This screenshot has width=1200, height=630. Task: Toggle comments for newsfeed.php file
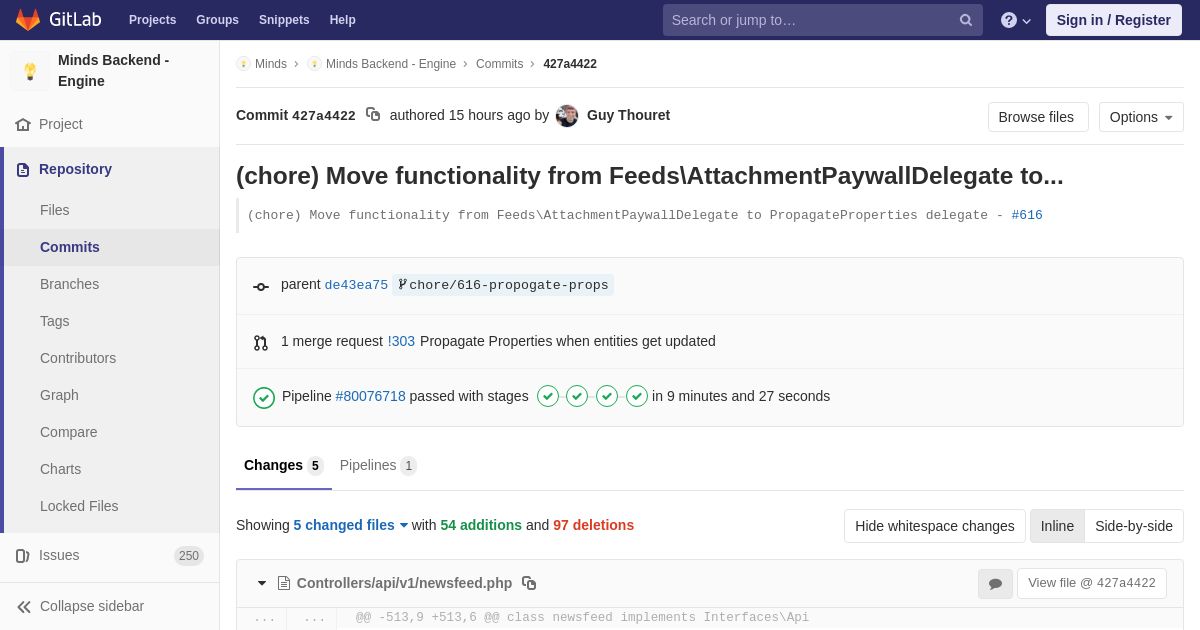click(995, 584)
